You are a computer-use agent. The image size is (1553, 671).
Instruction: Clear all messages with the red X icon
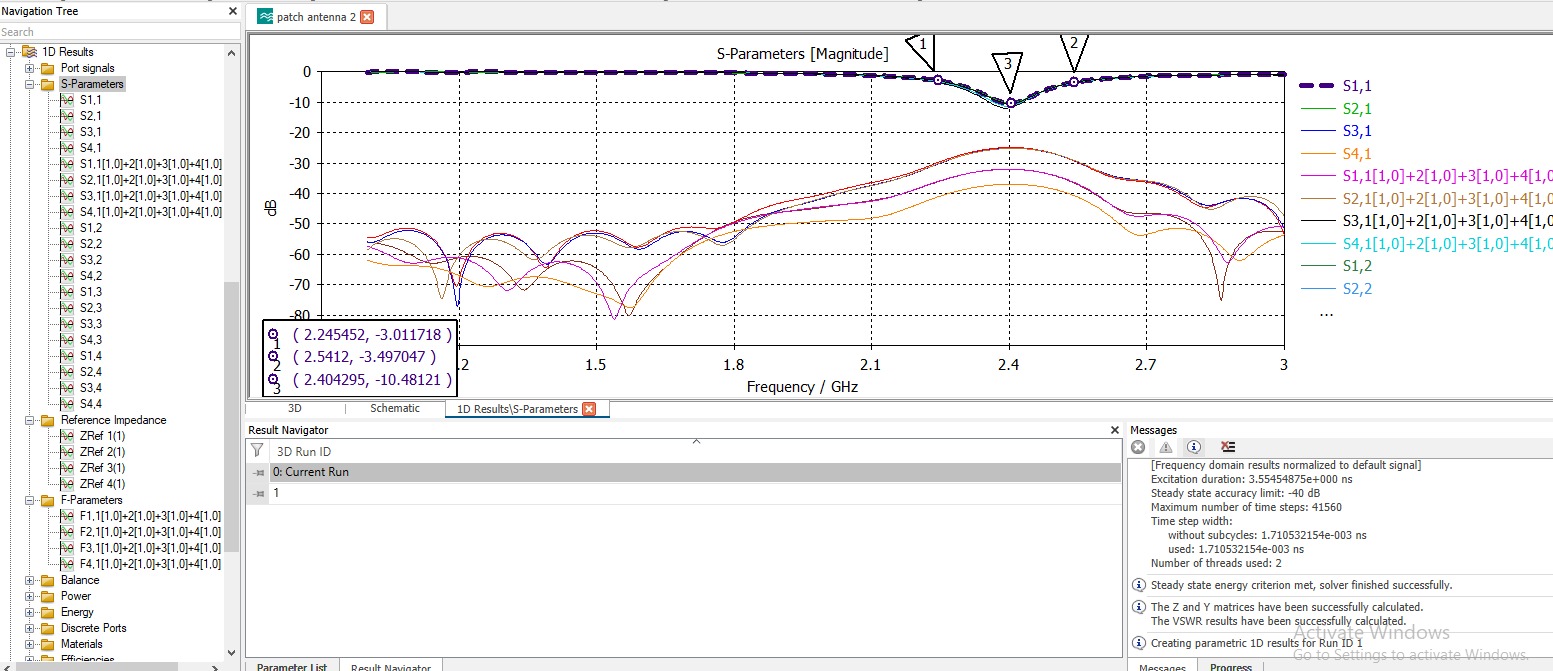tap(1228, 447)
